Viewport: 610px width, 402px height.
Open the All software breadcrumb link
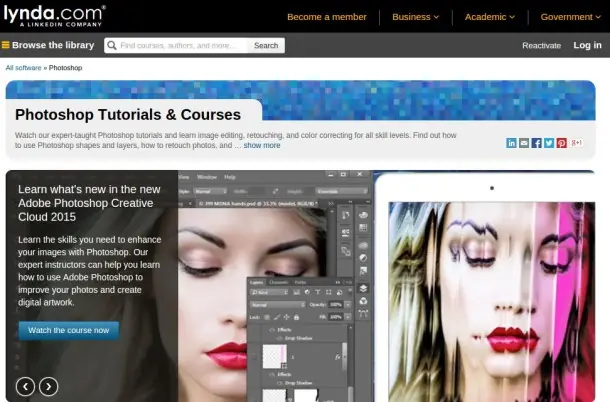pos(23,68)
